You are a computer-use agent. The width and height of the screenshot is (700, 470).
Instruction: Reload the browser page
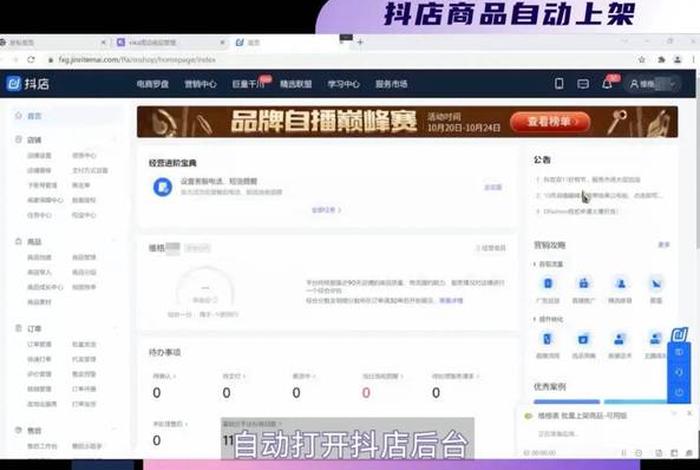coord(31,59)
